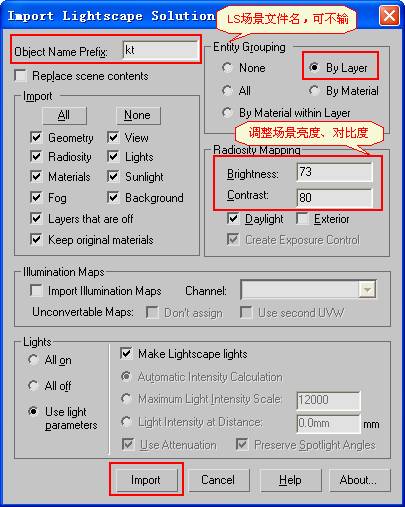Toggle the Lights import checkbox
The width and height of the screenshot is (405, 507).
pyautogui.click(x=113, y=157)
